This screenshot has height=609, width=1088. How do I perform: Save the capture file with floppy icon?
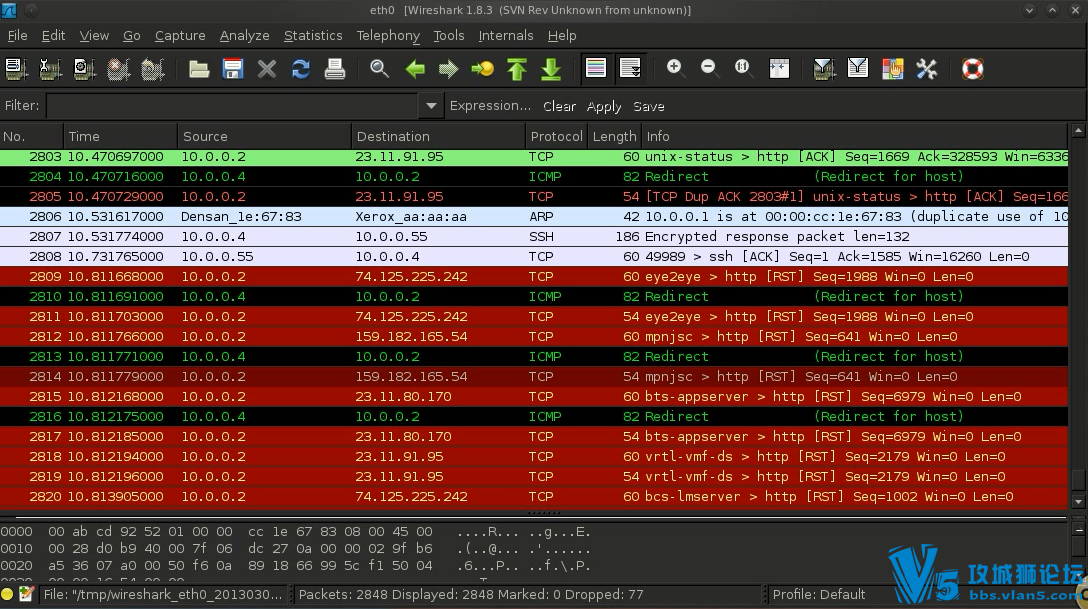pyautogui.click(x=233, y=69)
